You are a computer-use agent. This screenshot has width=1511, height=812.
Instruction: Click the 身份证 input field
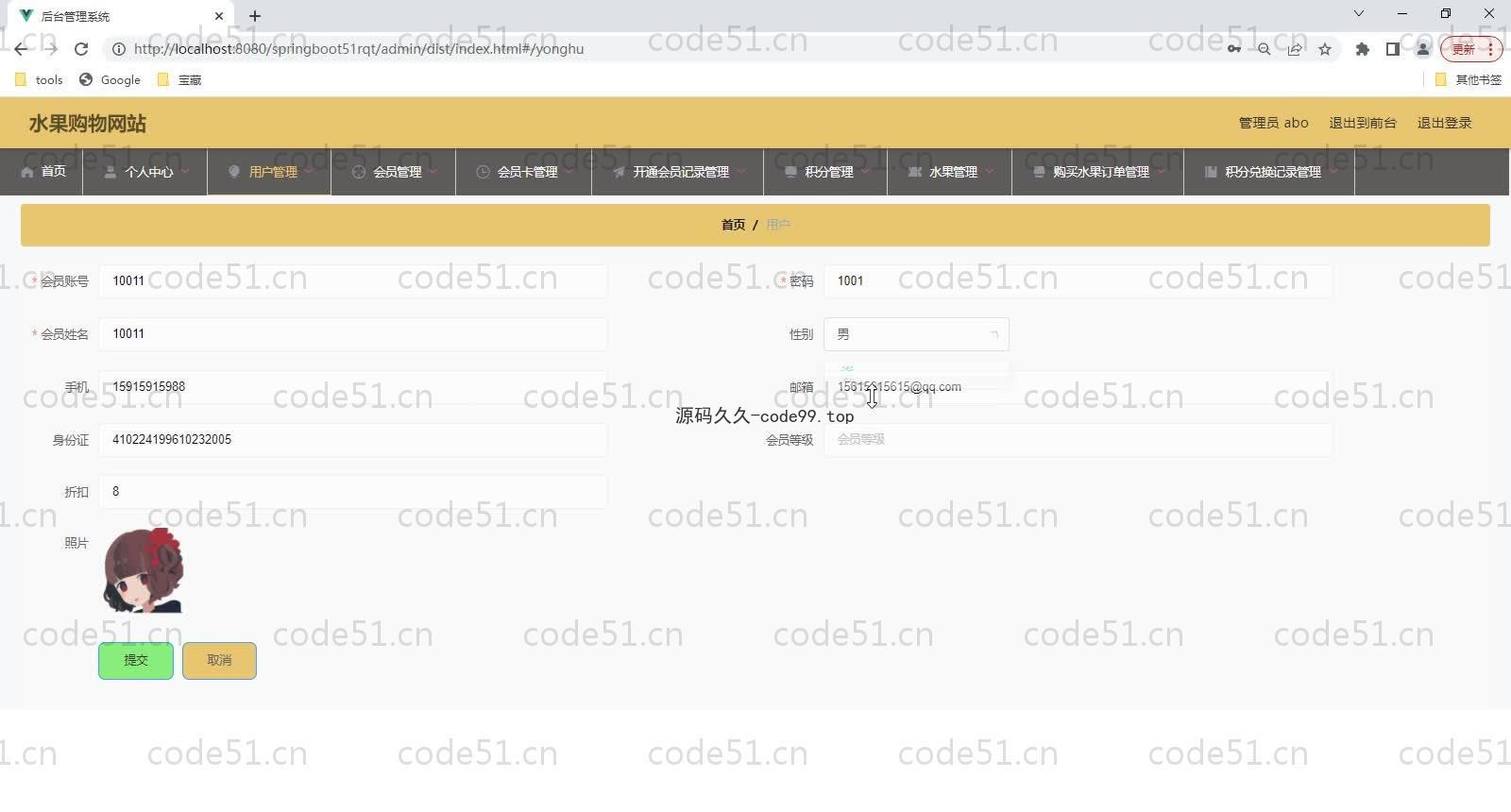352,440
